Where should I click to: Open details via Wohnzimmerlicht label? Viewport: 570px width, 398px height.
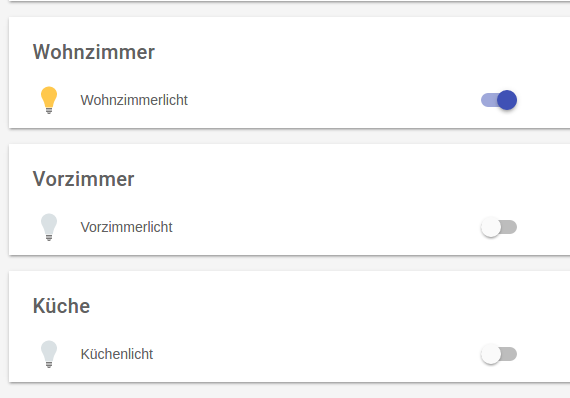pos(134,100)
